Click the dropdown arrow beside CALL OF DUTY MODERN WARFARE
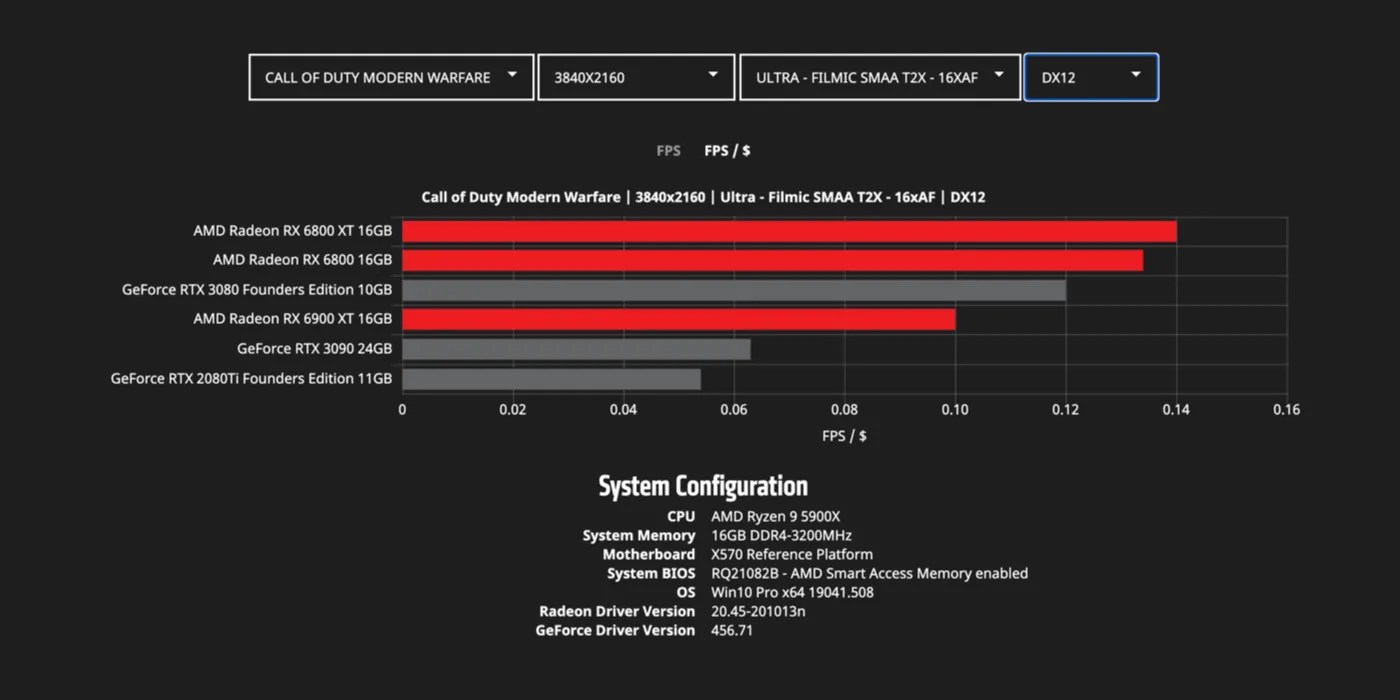Screen dimensions: 1400x700 (512, 76)
